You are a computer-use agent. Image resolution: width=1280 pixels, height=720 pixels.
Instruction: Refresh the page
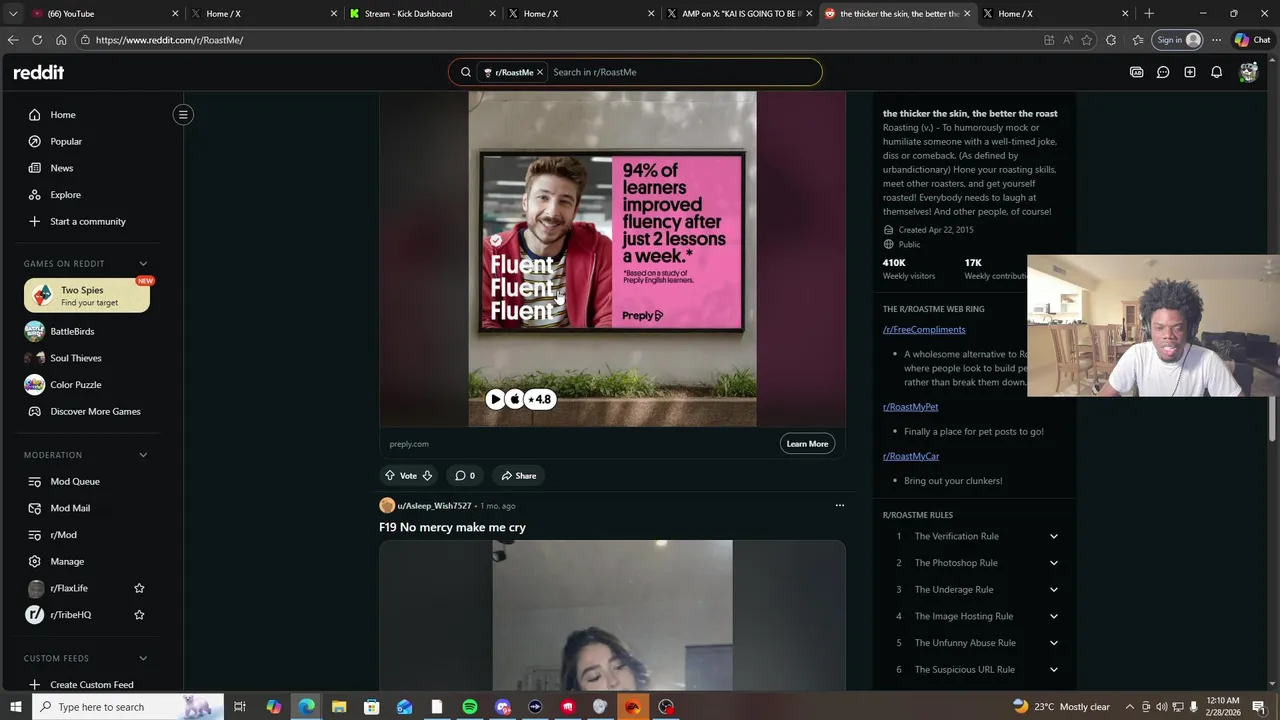[x=37, y=40]
